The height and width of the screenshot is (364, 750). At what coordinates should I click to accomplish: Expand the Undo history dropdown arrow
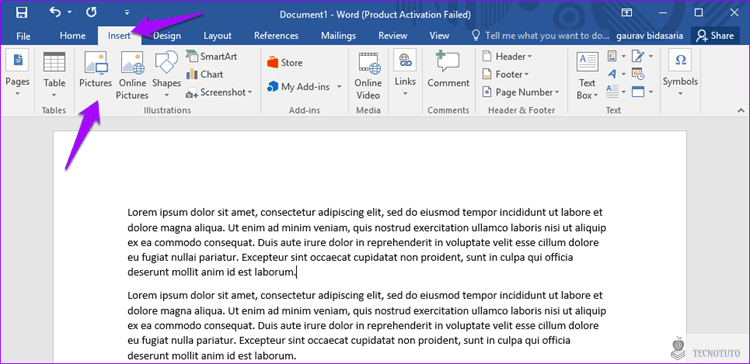[69, 12]
